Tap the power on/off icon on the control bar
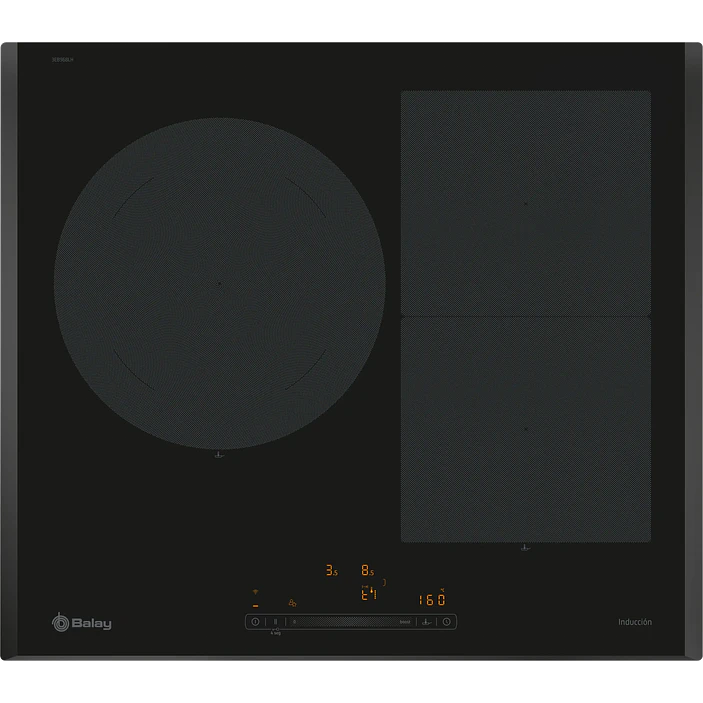The height and width of the screenshot is (703, 703). [255, 621]
